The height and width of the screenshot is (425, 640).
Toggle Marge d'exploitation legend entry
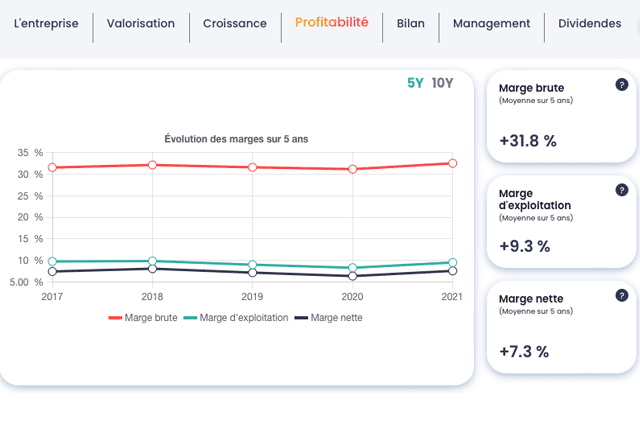236,318
